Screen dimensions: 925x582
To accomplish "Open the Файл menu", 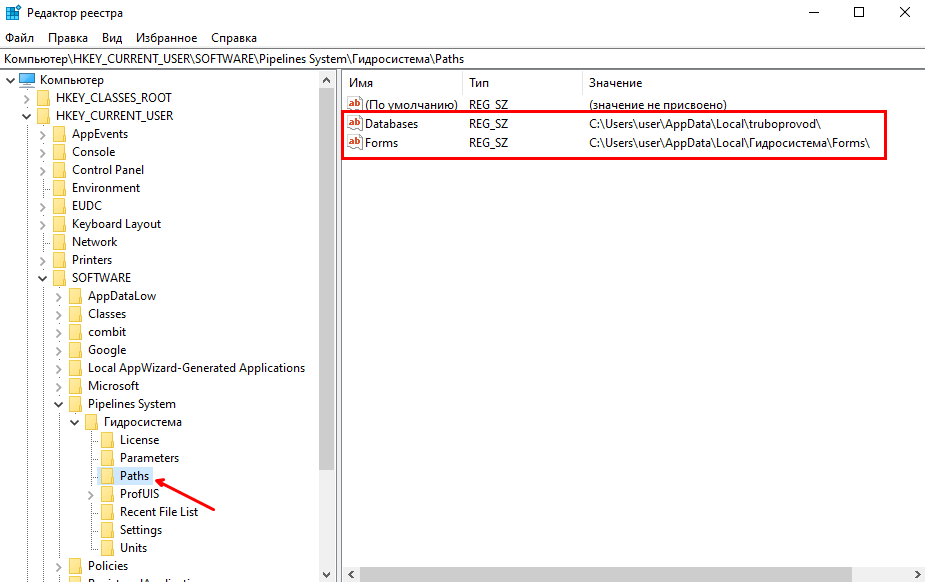I will tap(19, 38).
